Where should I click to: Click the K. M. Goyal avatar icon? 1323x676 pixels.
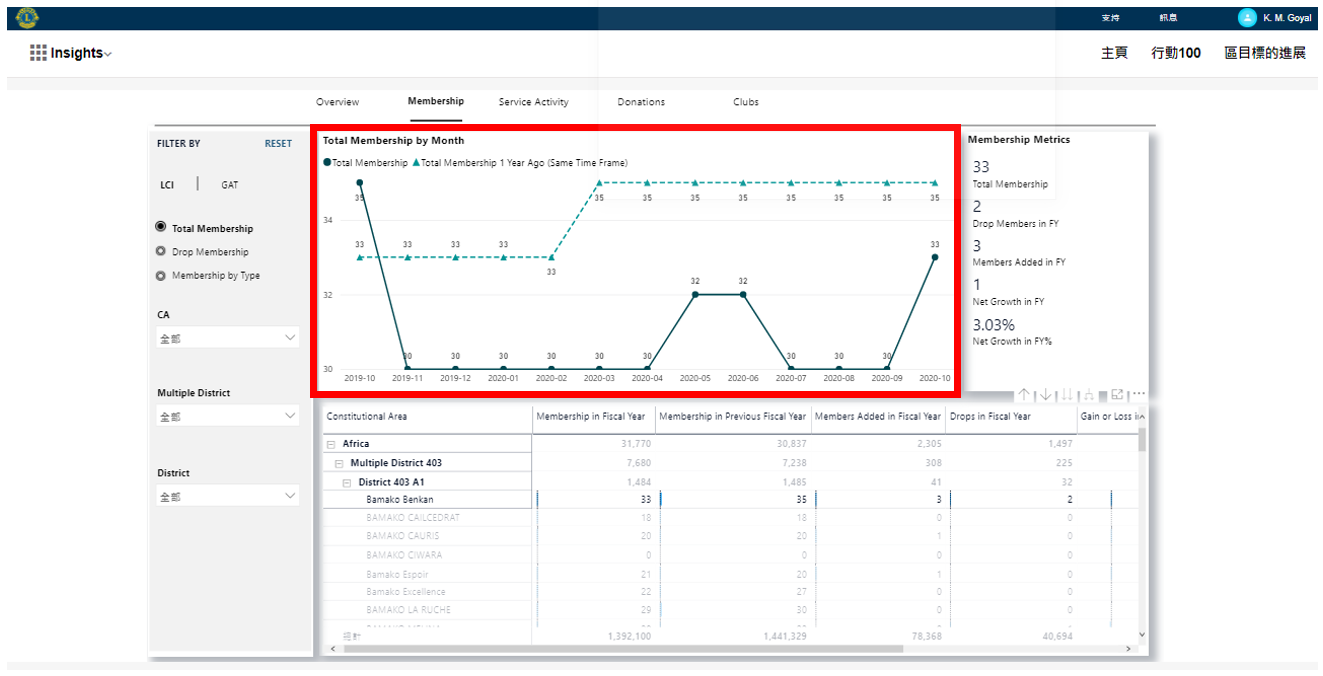click(x=1247, y=17)
